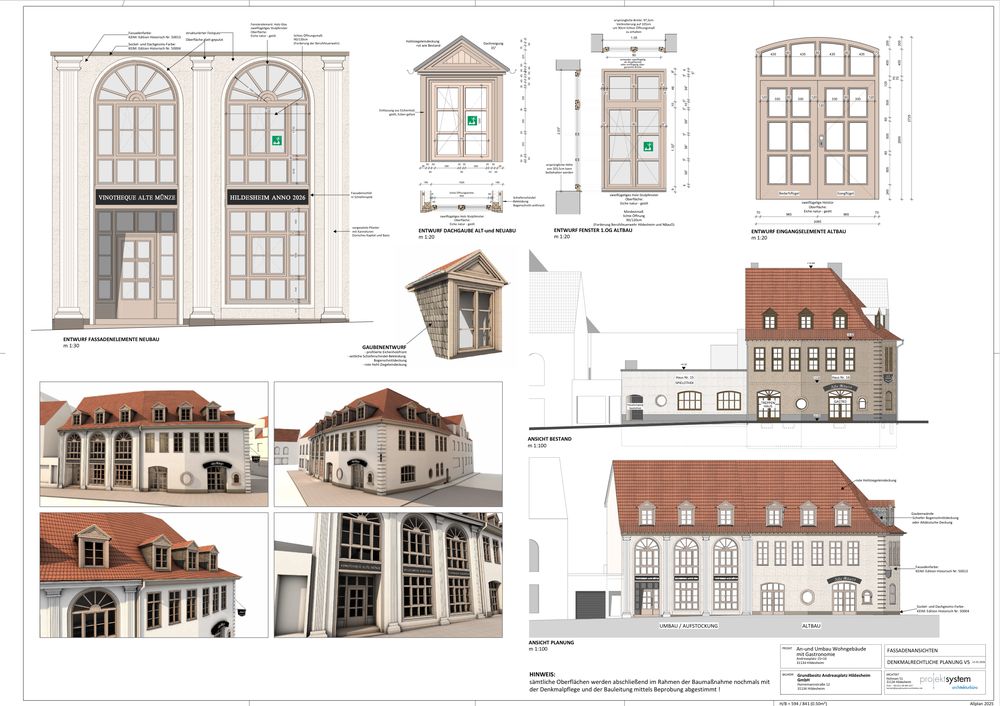1000x706 pixels.
Task: Click "FASSADENANSICHTEN" in the title block
Action: click(x=913, y=651)
